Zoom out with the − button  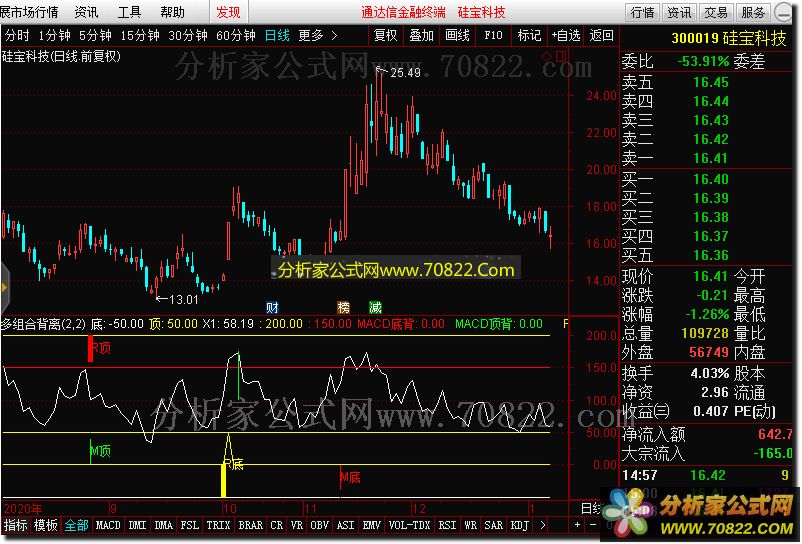593,525
